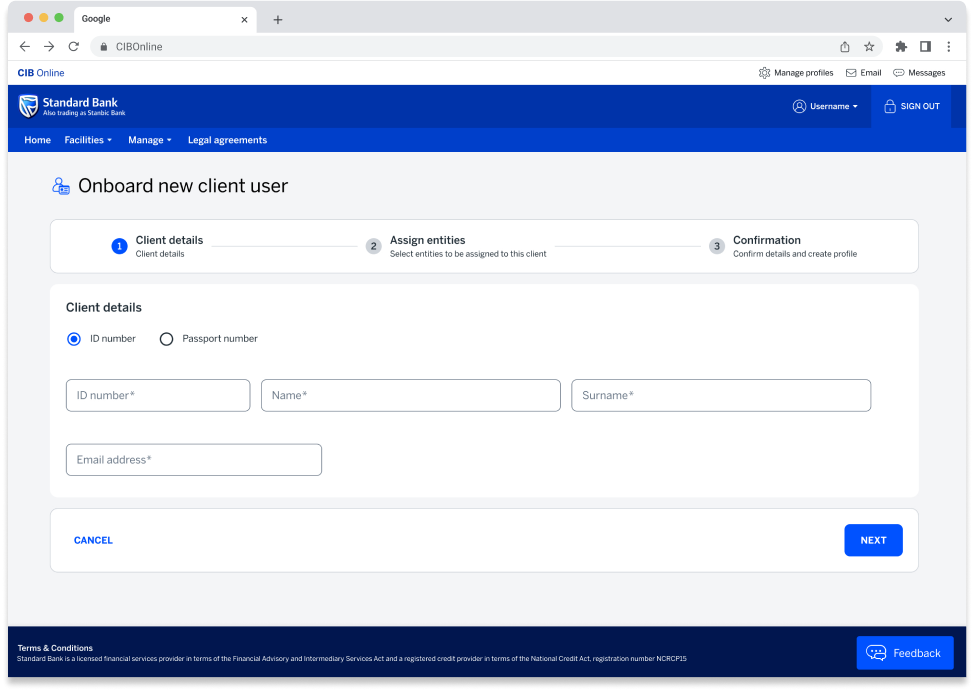
Task: Expand the Username account dropdown
Action: tap(825, 106)
